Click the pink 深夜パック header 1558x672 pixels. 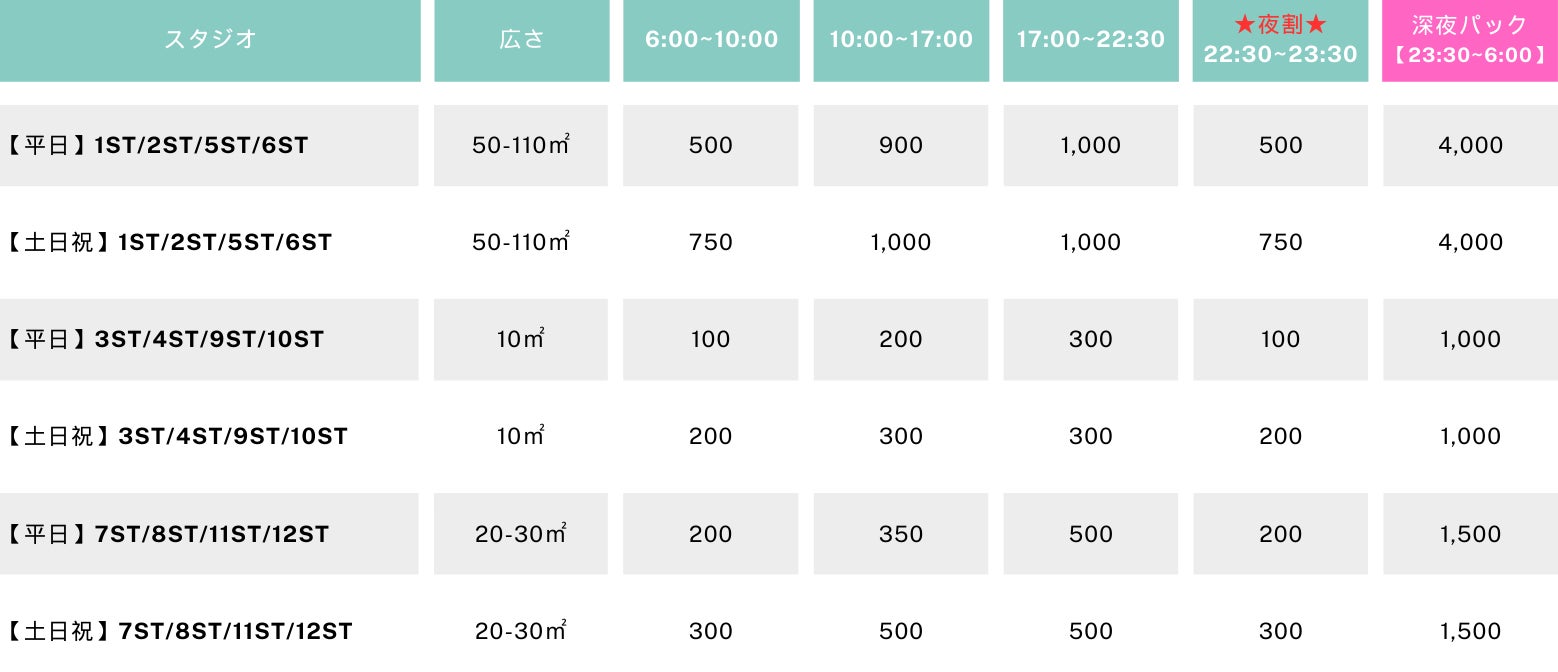tap(1470, 40)
